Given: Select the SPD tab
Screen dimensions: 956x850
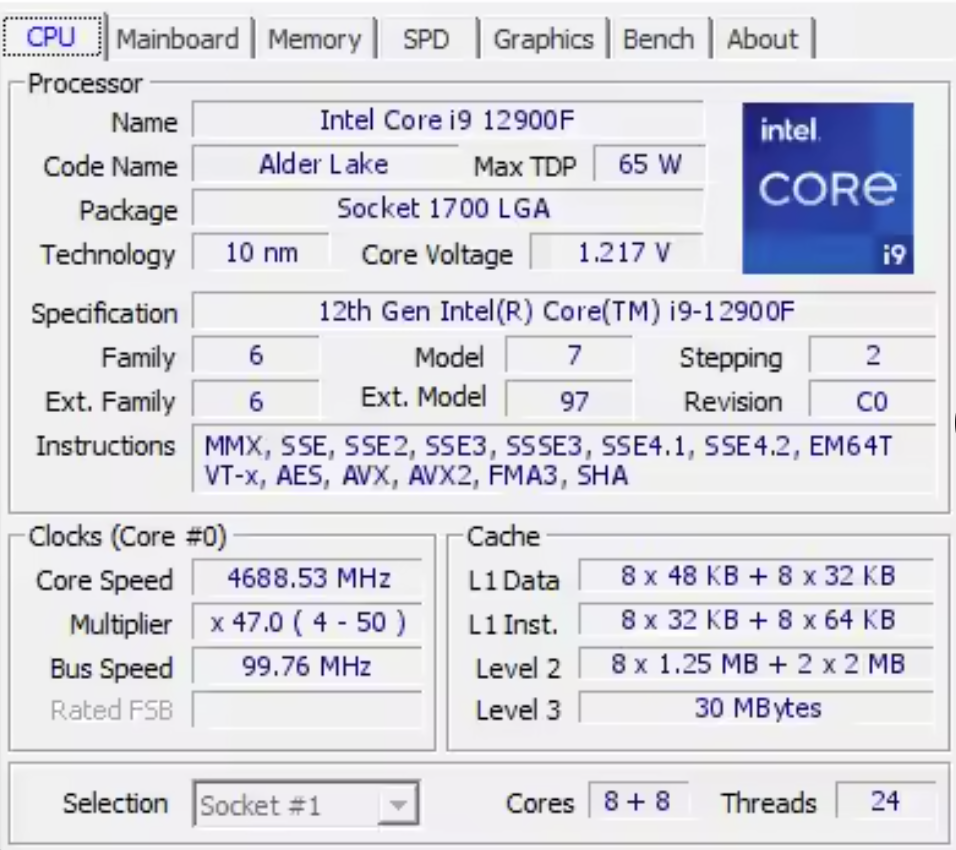Looking at the screenshot, I should pos(426,40).
